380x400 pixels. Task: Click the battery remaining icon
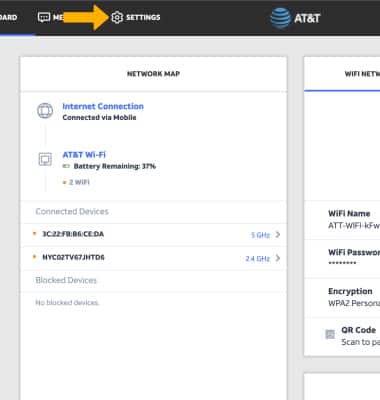click(x=66, y=166)
